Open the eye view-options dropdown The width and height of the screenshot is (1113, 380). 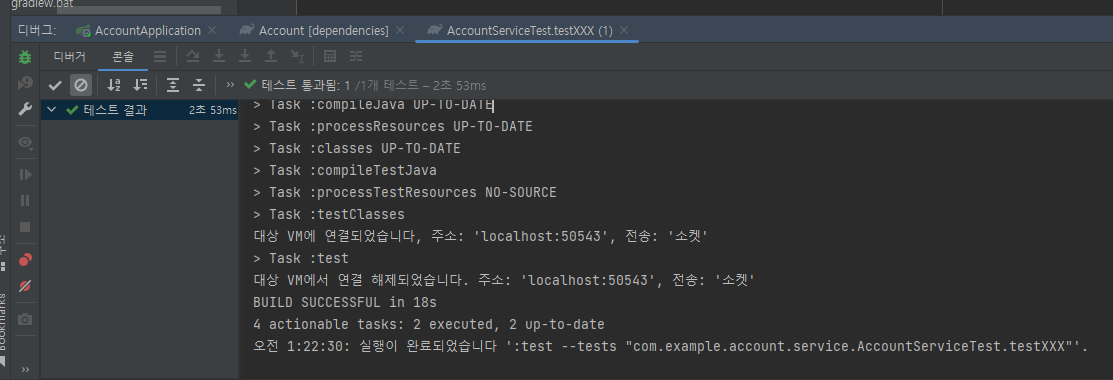pos(26,143)
